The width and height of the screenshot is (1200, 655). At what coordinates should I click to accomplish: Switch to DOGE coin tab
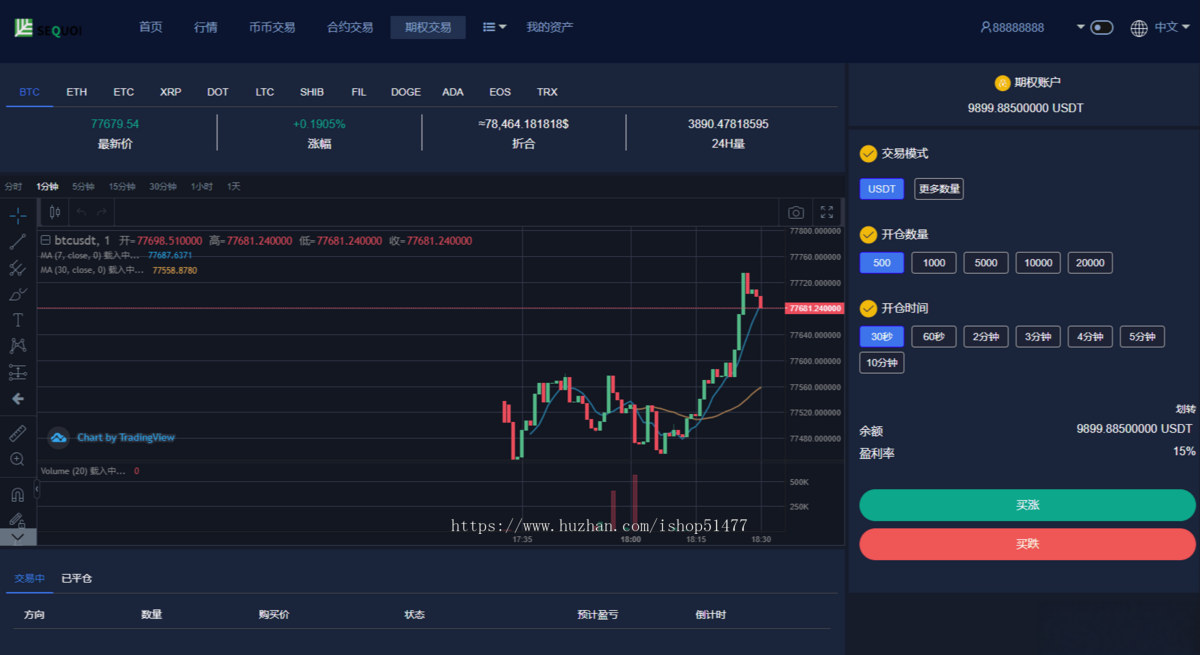pos(406,92)
